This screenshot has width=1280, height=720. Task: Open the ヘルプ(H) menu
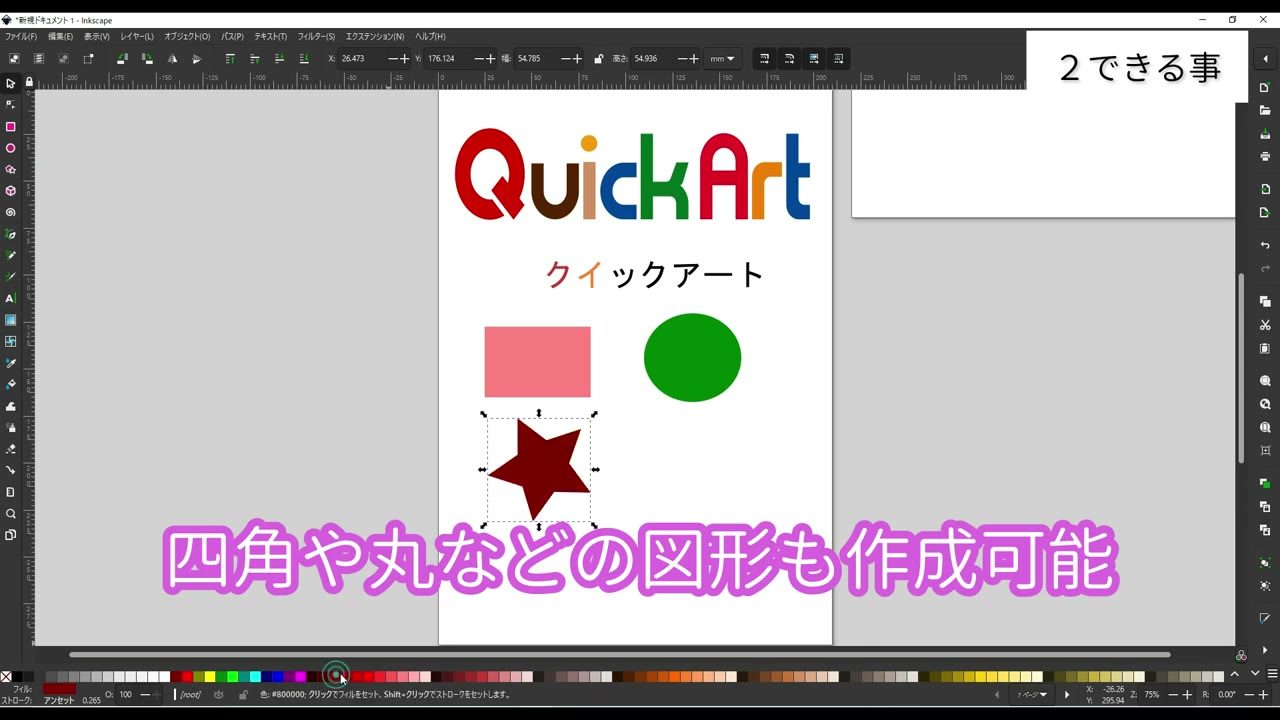(430, 36)
